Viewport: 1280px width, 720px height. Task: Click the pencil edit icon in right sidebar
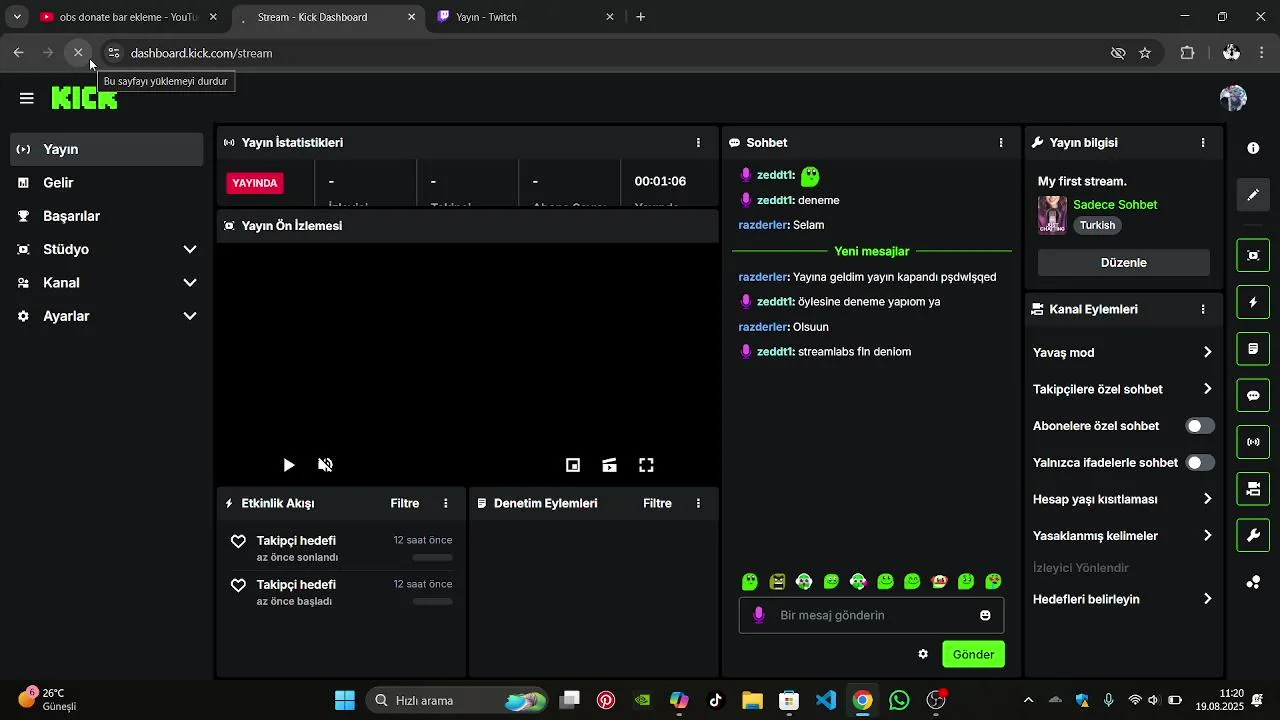(1253, 195)
